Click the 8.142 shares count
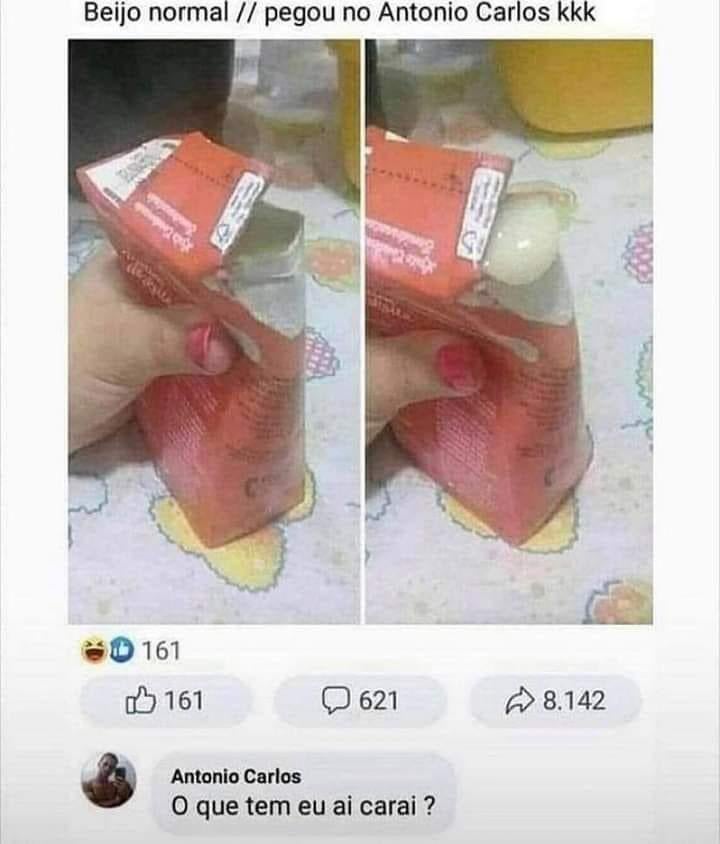Viewport: 720px width, 844px height. tap(574, 701)
